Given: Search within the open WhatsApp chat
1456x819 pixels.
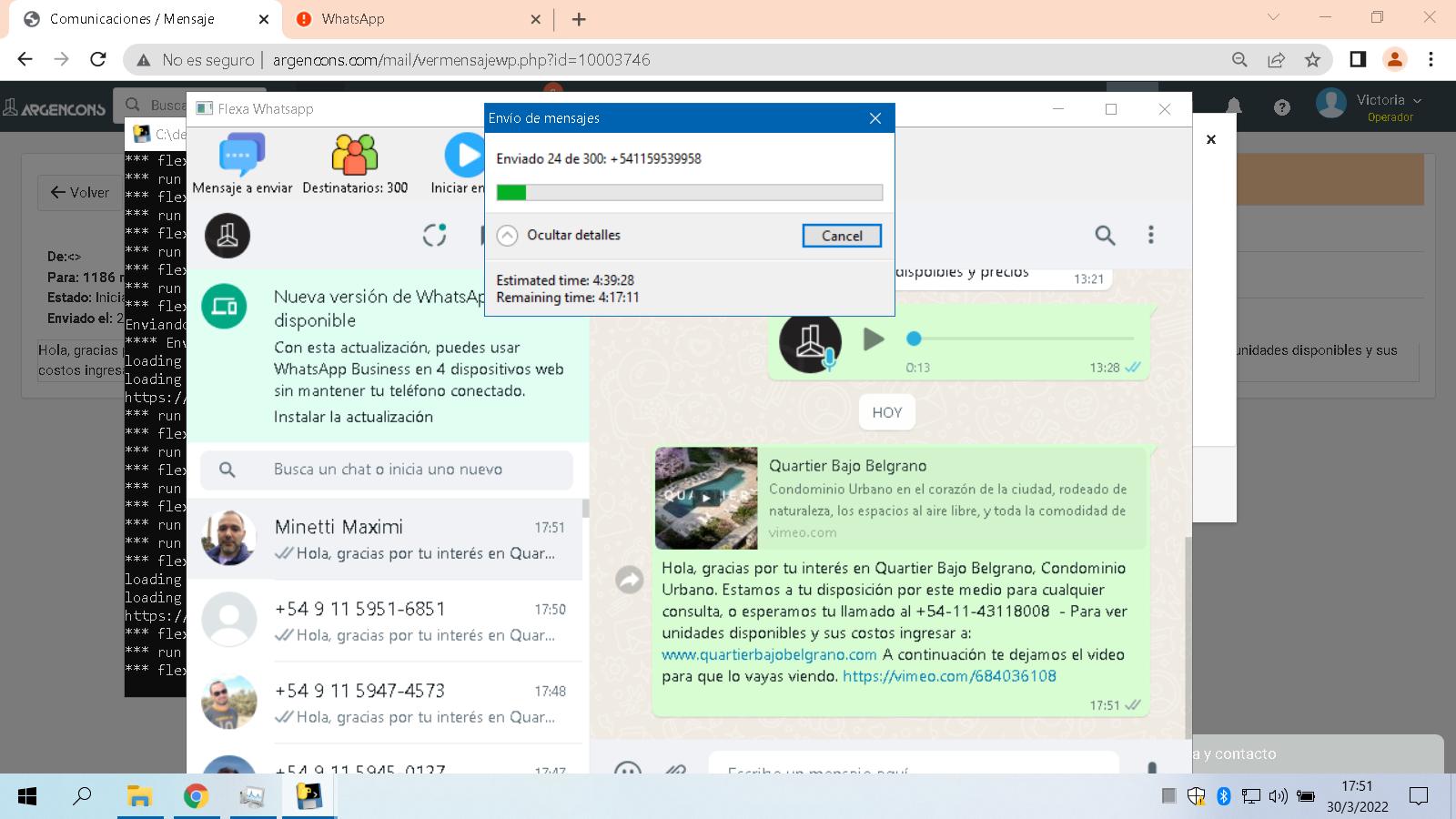Looking at the screenshot, I should pos(1105,236).
